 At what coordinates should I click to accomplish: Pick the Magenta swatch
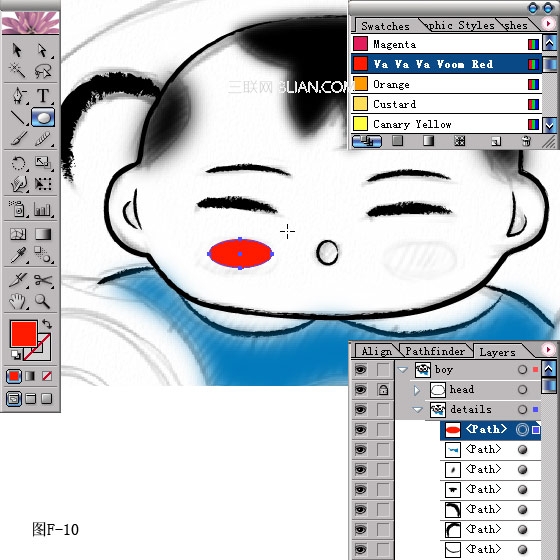pyautogui.click(x=446, y=44)
